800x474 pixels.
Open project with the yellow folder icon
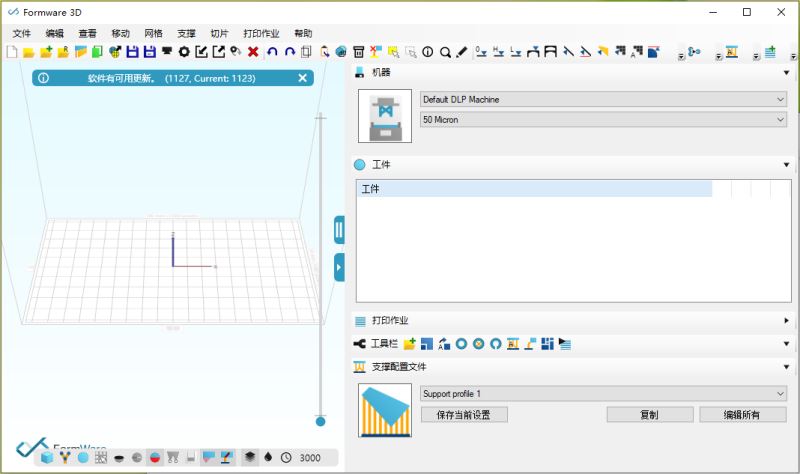coord(29,52)
